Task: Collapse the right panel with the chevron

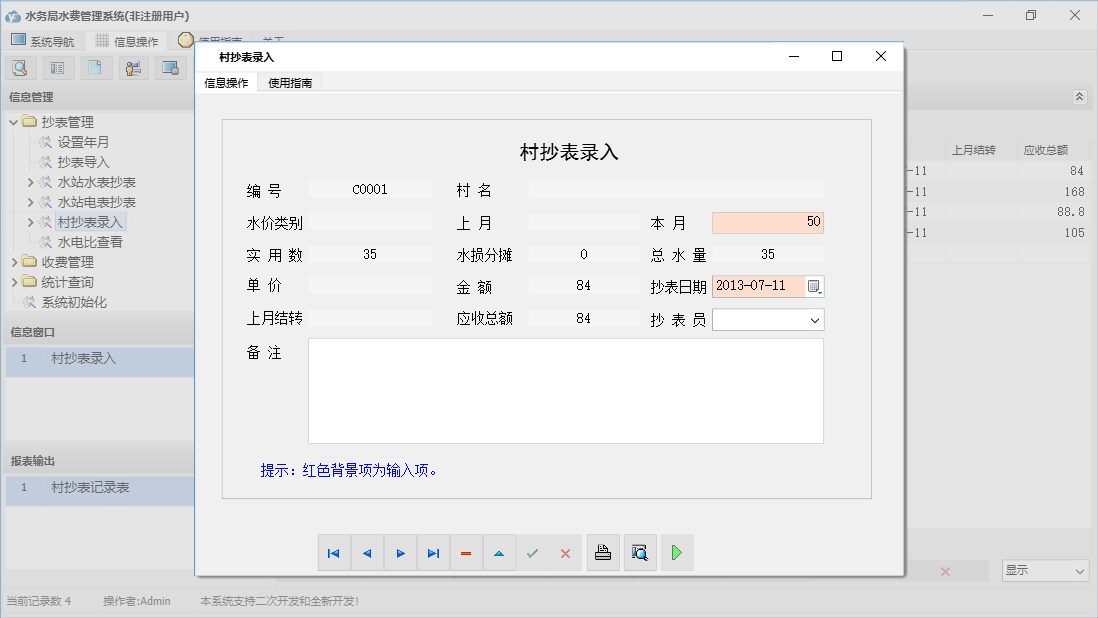Action: 1079,97
